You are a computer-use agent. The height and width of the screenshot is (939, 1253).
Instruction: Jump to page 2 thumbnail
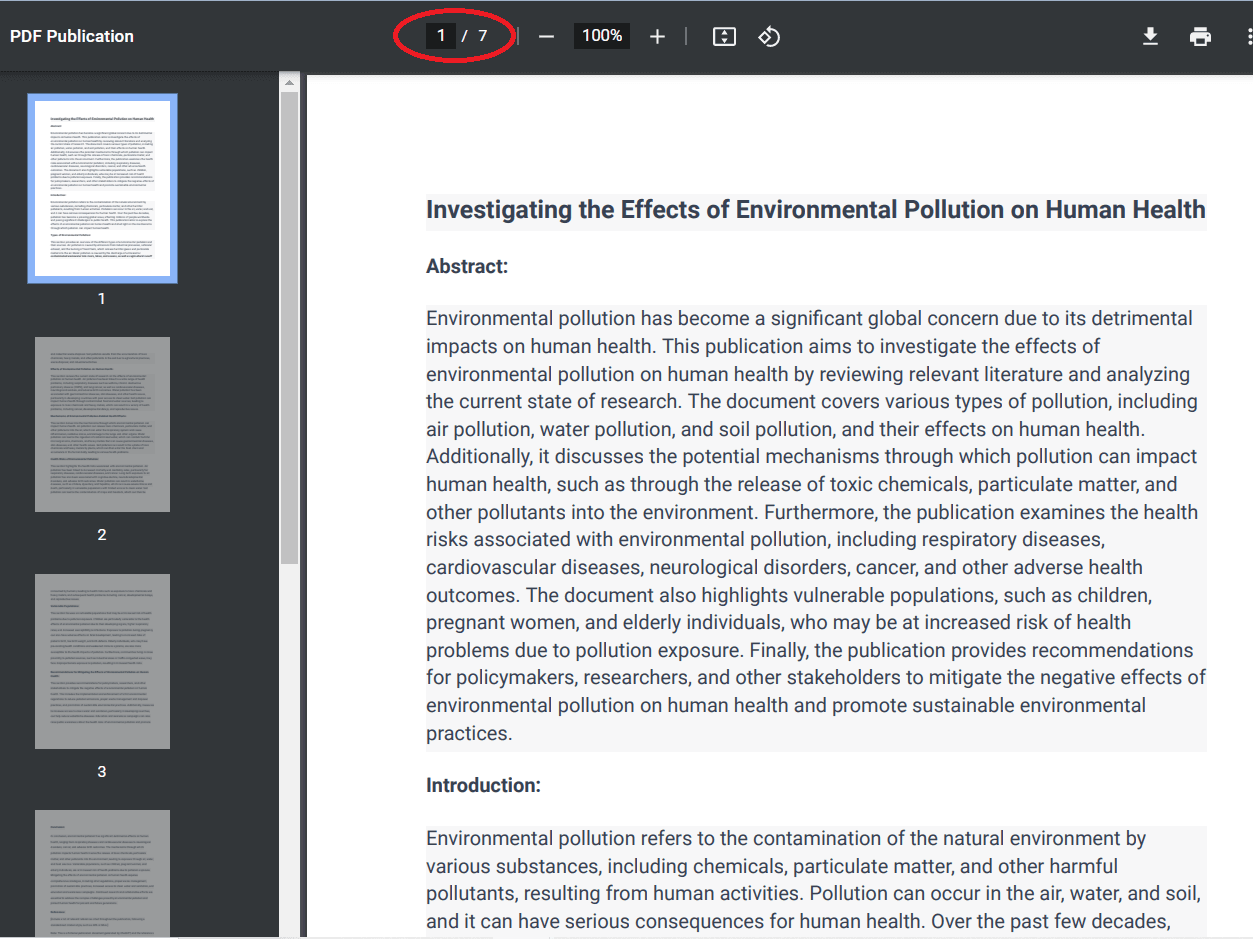102,424
